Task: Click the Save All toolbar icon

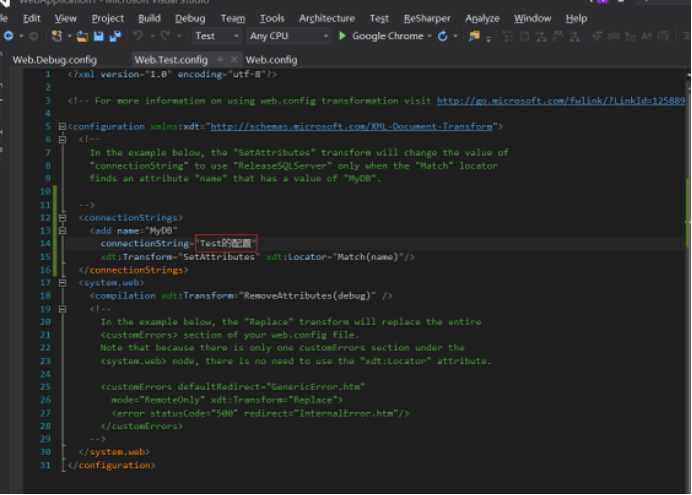Action: tap(115, 37)
